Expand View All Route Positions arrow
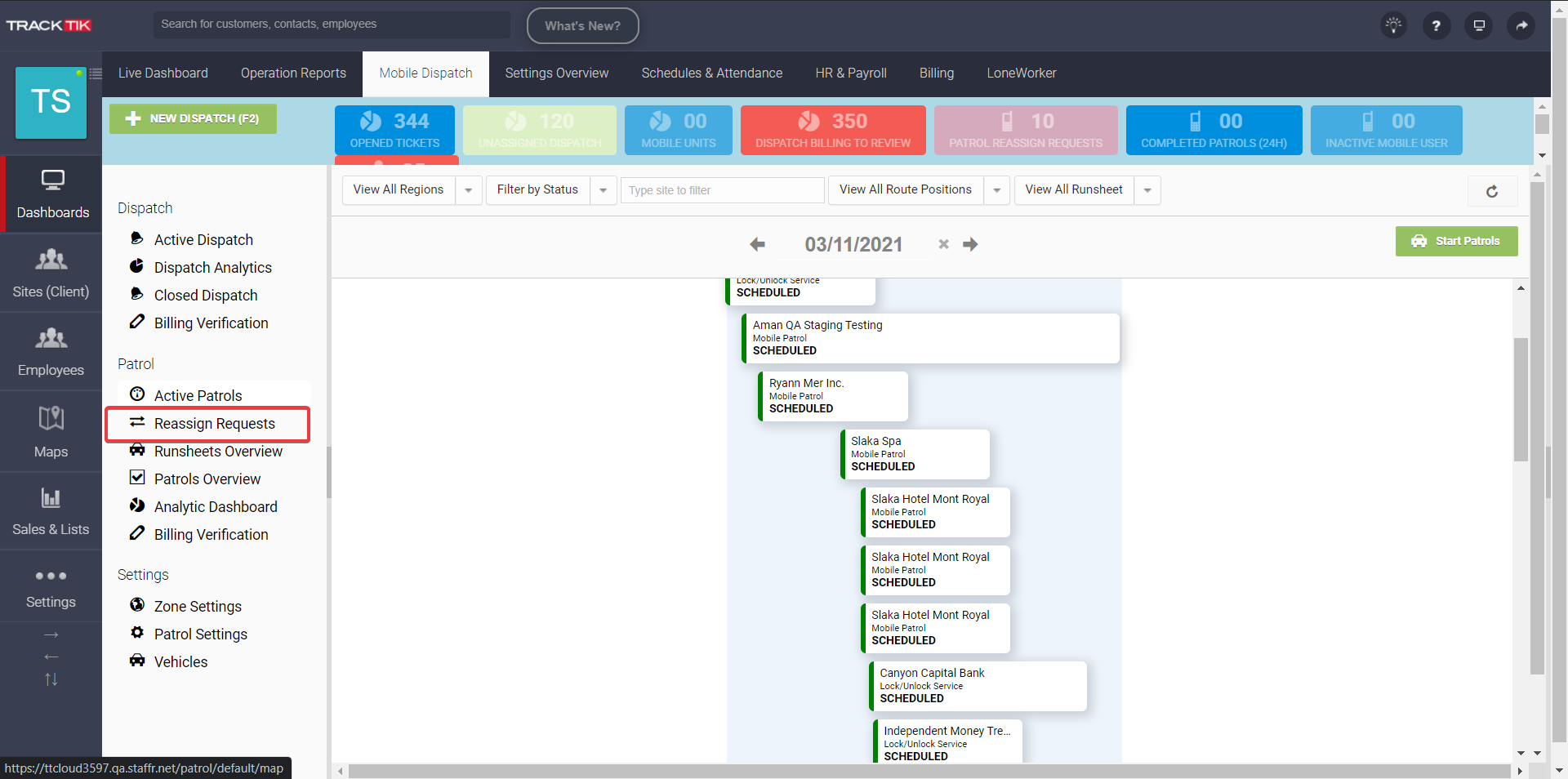The width and height of the screenshot is (1568, 779). coord(996,190)
